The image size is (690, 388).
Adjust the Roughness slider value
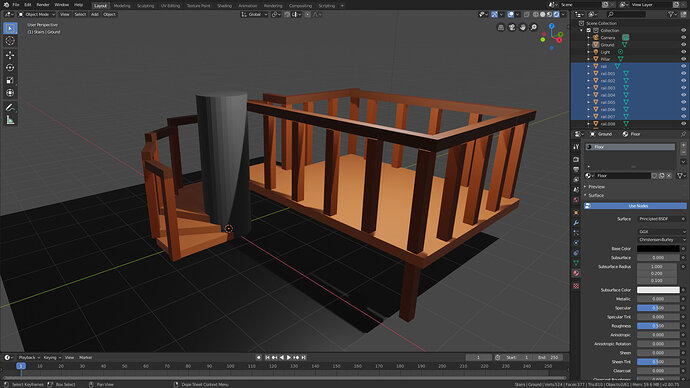tap(658, 326)
